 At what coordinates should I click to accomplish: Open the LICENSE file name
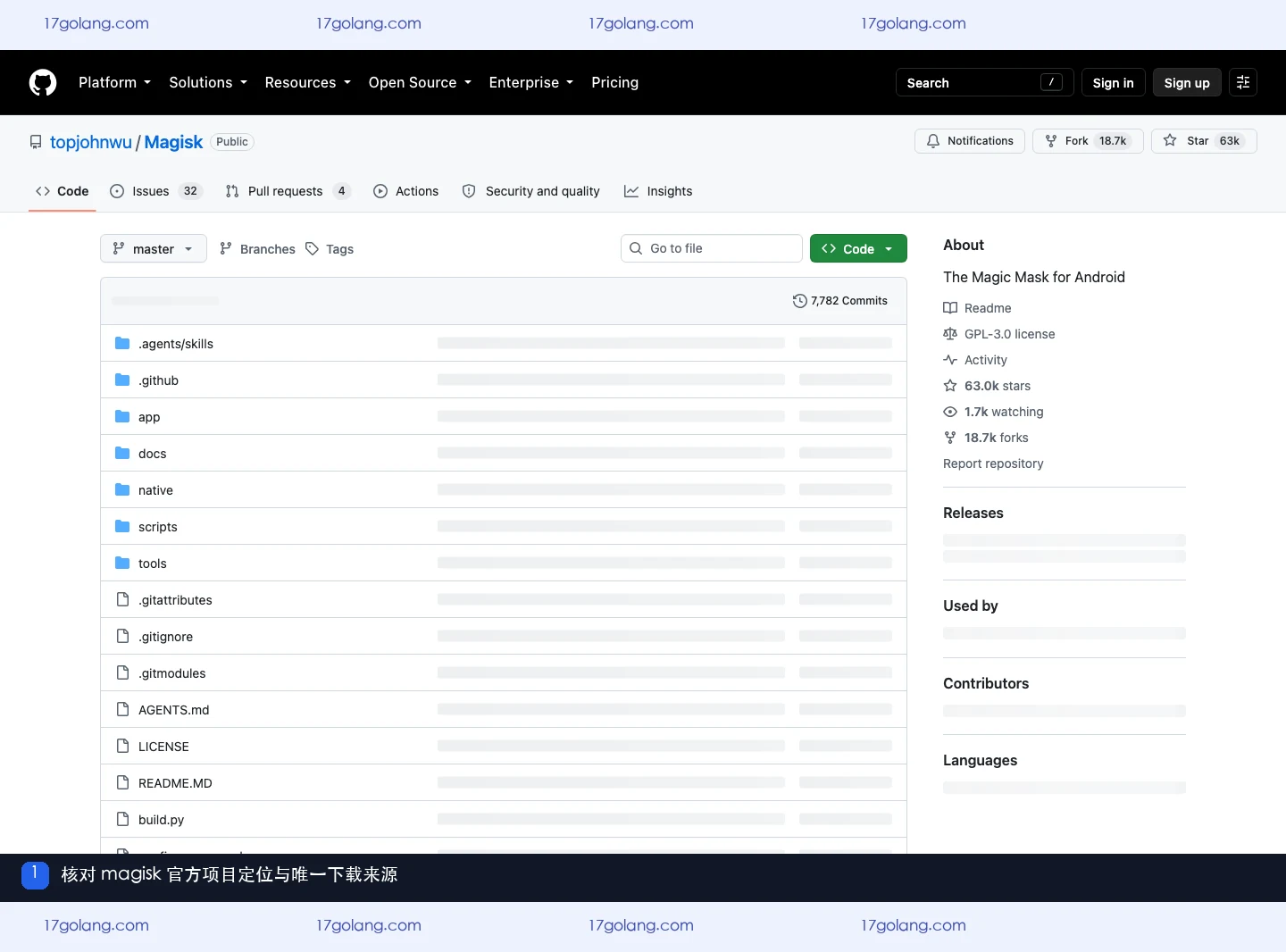tap(163, 747)
